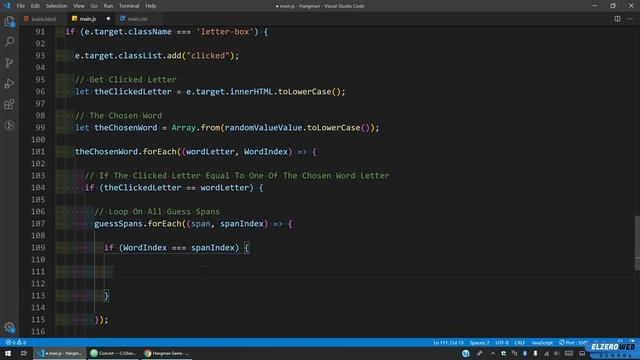Click line number 107 in the gutter

tap(38, 223)
